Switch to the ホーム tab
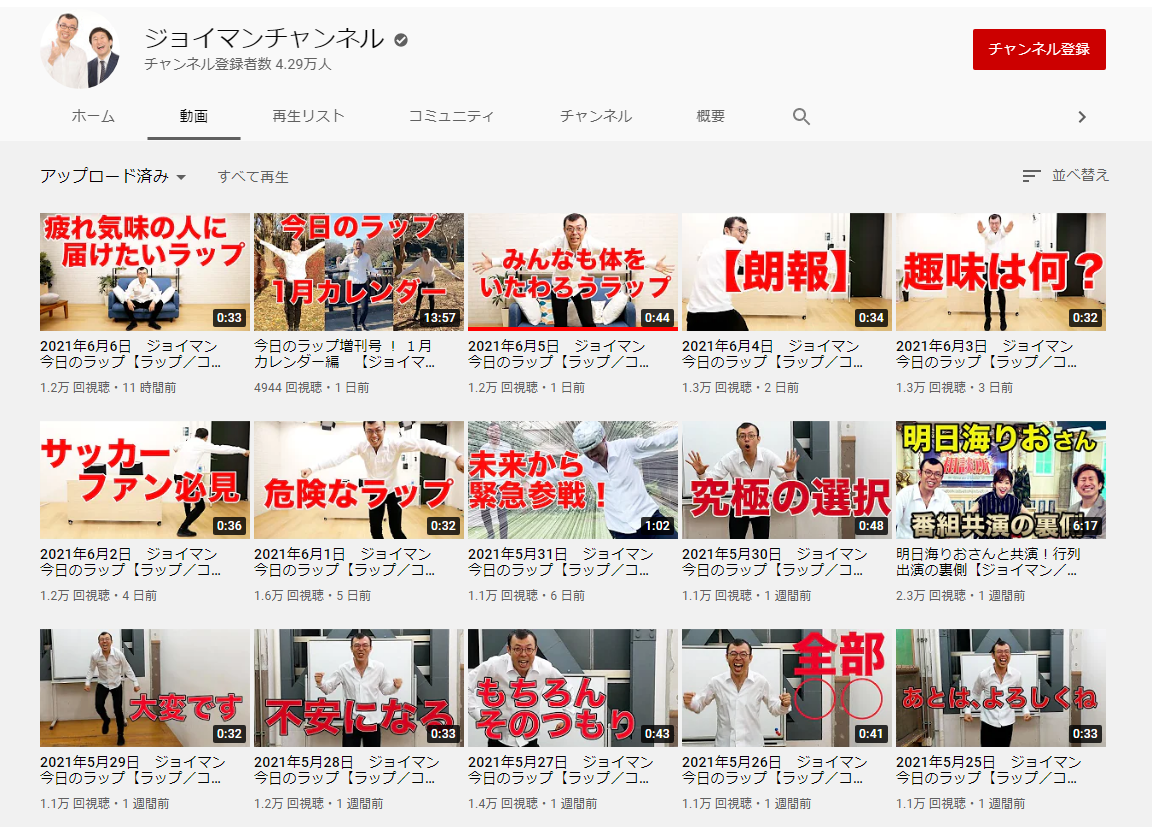The width and height of the screenshot is (1152, 827). pyautogui.click(x=93, y=116)
